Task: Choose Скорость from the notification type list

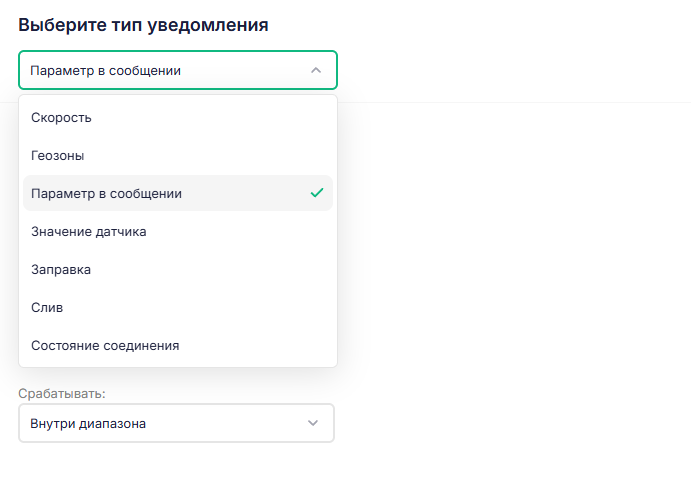Action: [x=178, y=118]
